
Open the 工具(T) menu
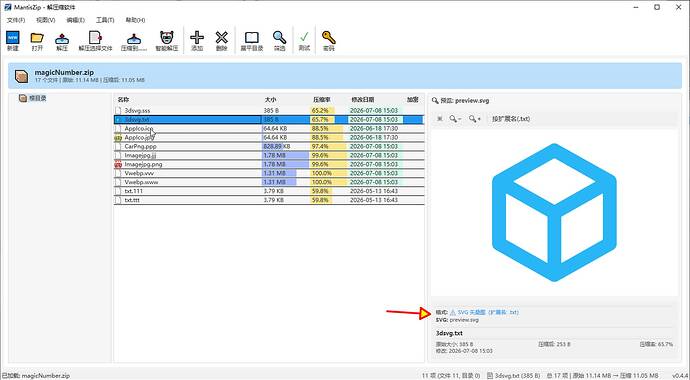coord(105,20)
